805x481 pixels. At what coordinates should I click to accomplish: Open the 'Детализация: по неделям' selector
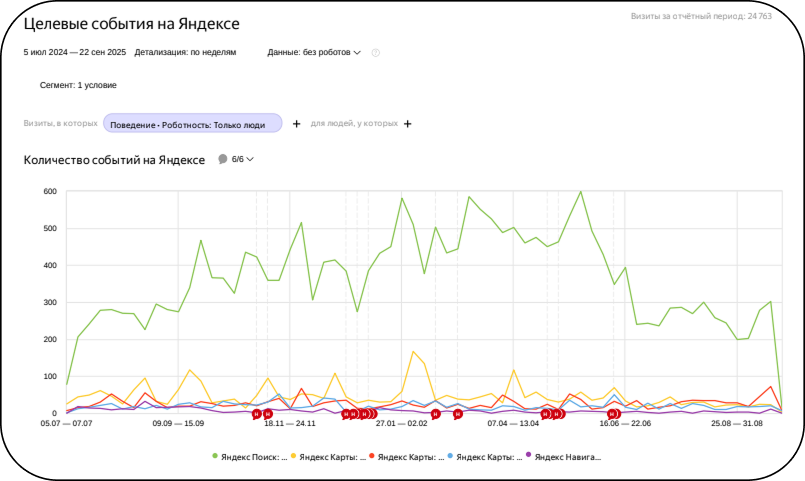tap(185, 52)
